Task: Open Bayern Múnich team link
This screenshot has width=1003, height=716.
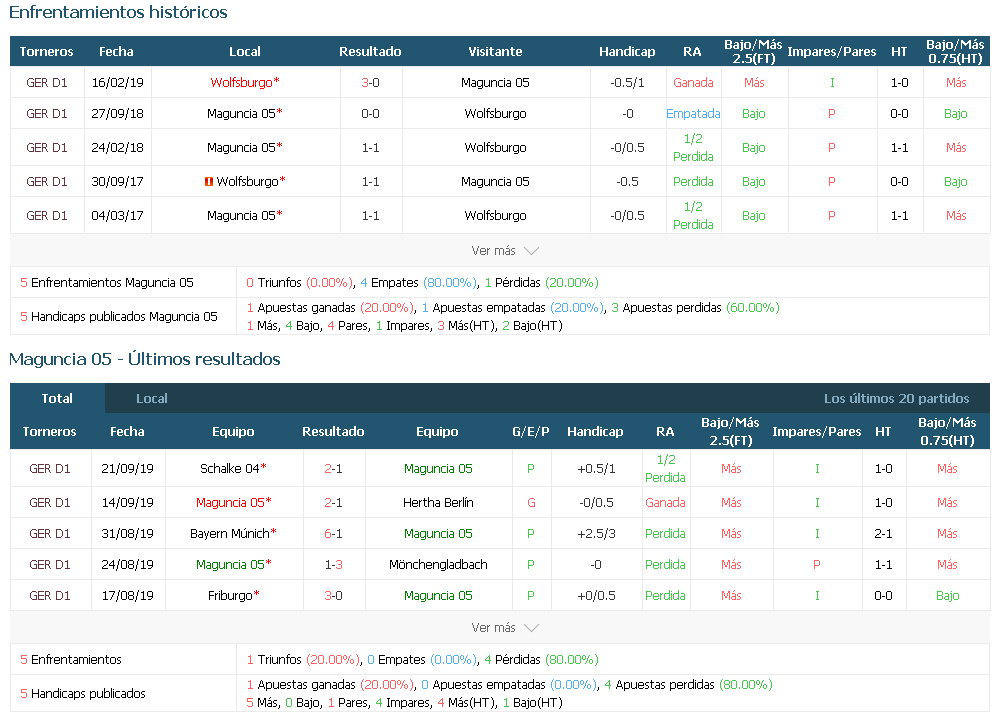Action: (230, 534)
